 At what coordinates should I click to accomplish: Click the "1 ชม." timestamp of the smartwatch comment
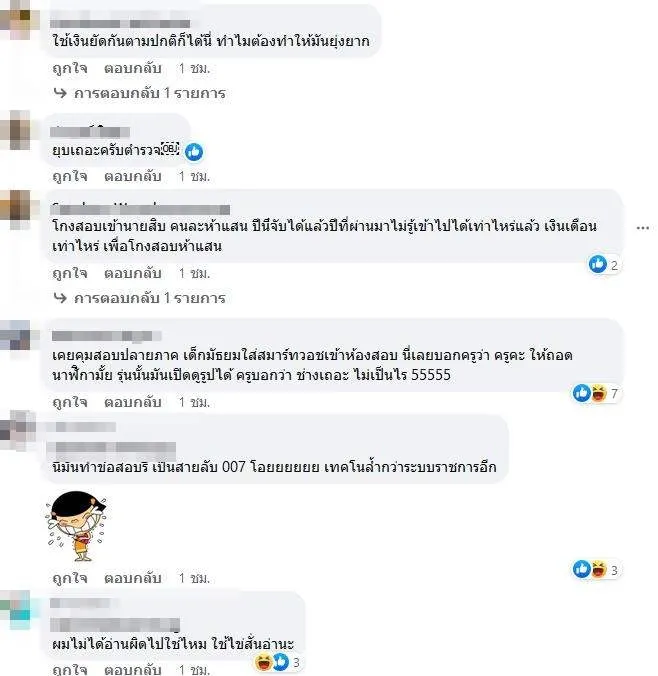tap(194, 402)
